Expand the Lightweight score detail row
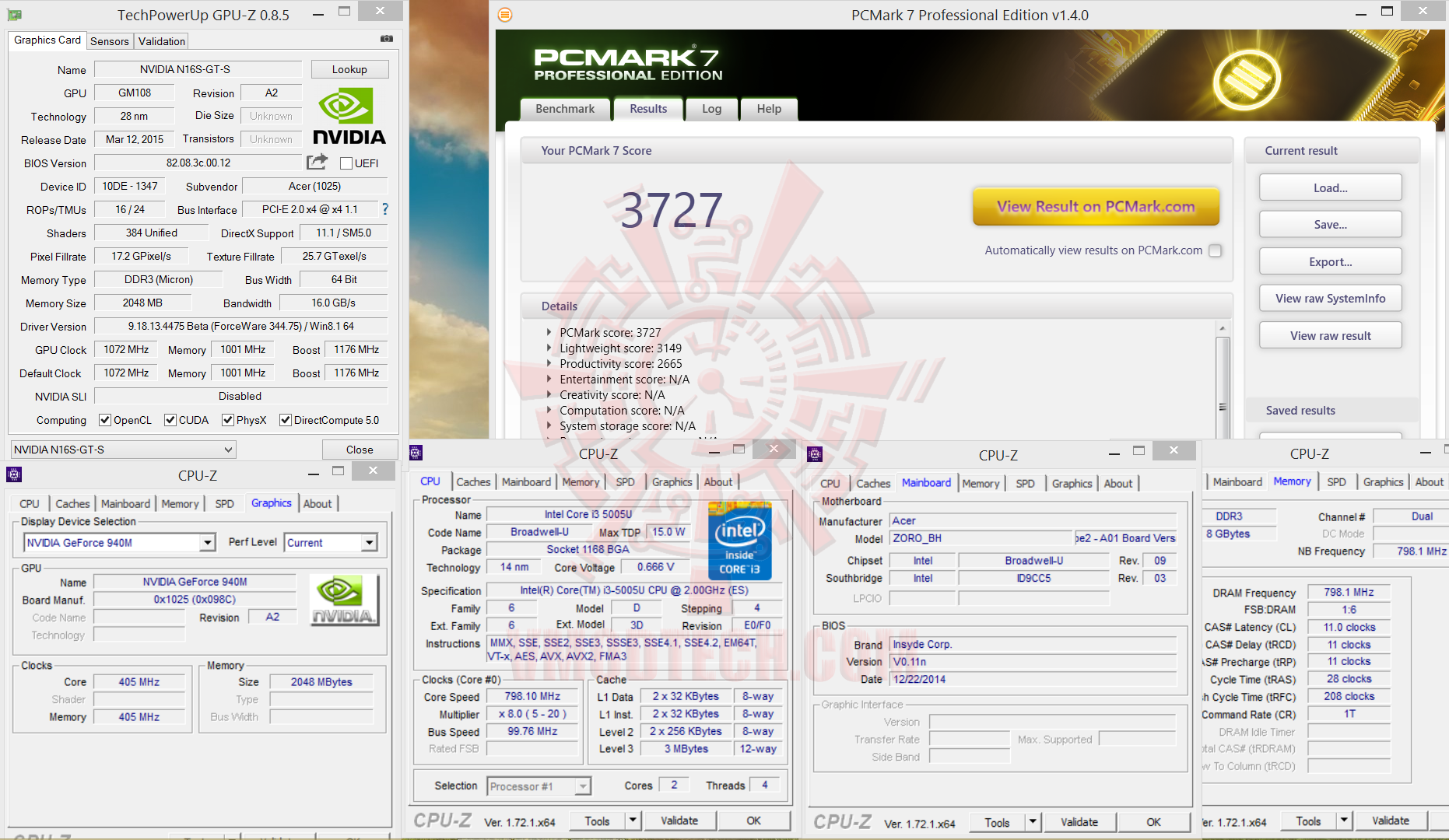Viewport: 1449px width, 840px height. point(550,348)
